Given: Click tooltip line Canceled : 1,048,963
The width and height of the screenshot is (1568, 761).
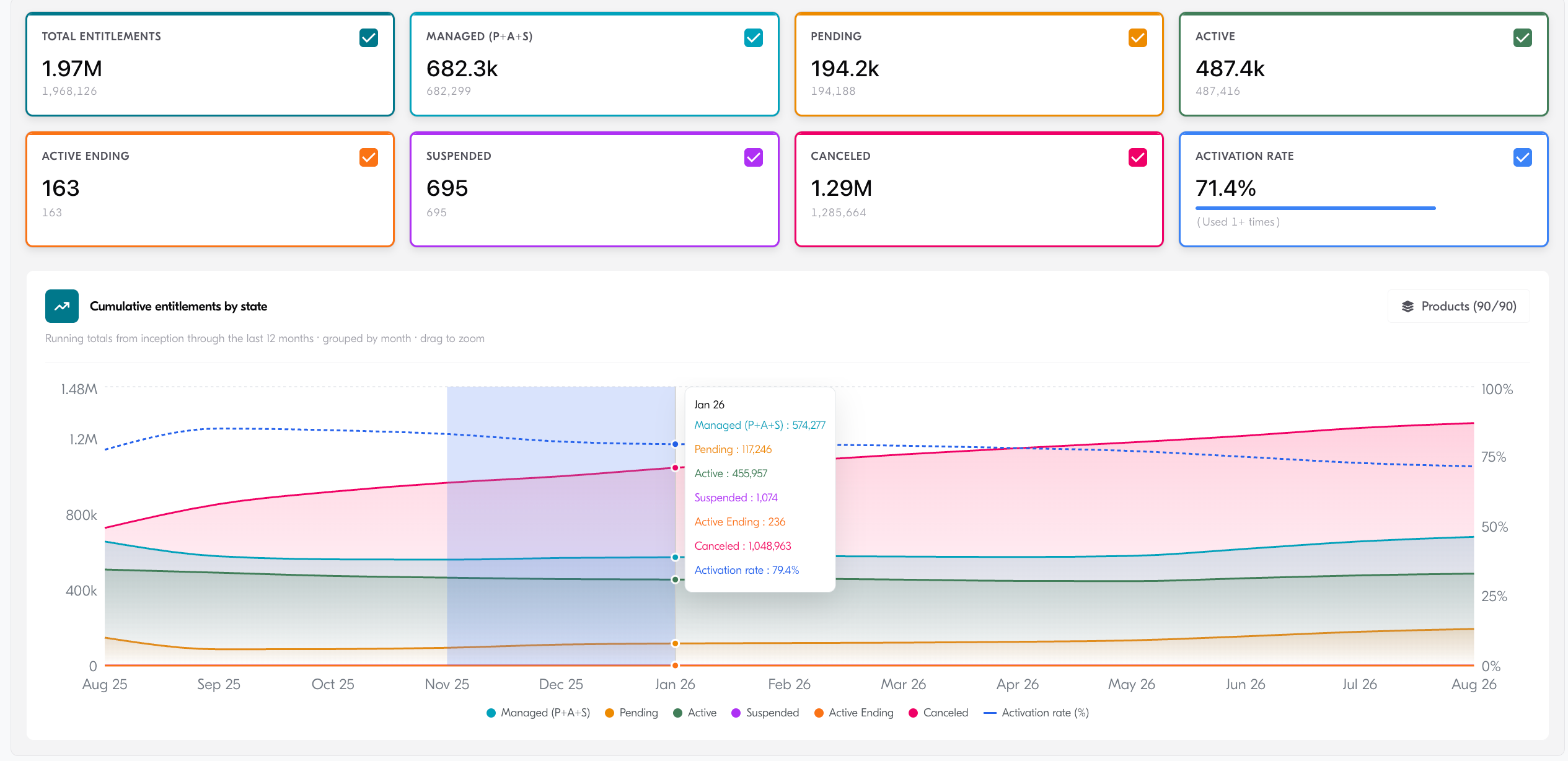Looking at the screenshot, I should 742,546.
